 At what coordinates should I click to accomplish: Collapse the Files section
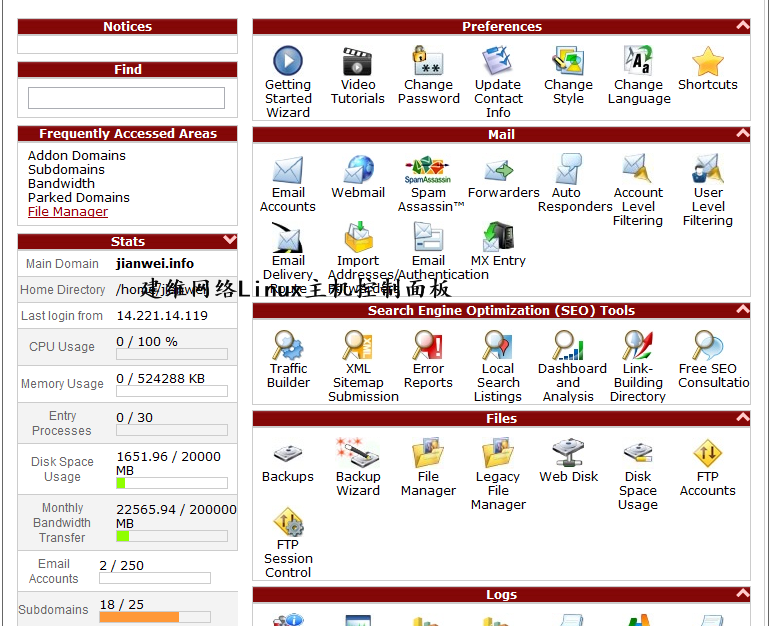743,417
